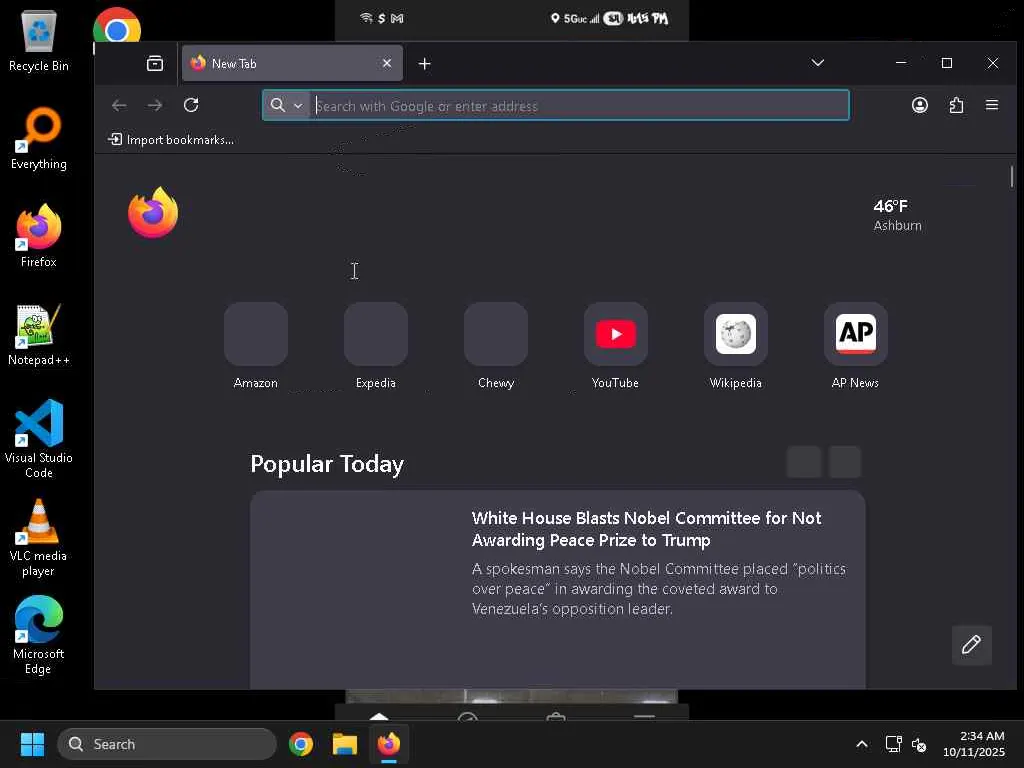Open the Chewy shortcut tile
This screenshot has height=768, width=1024.
click(x=496, y=345)
